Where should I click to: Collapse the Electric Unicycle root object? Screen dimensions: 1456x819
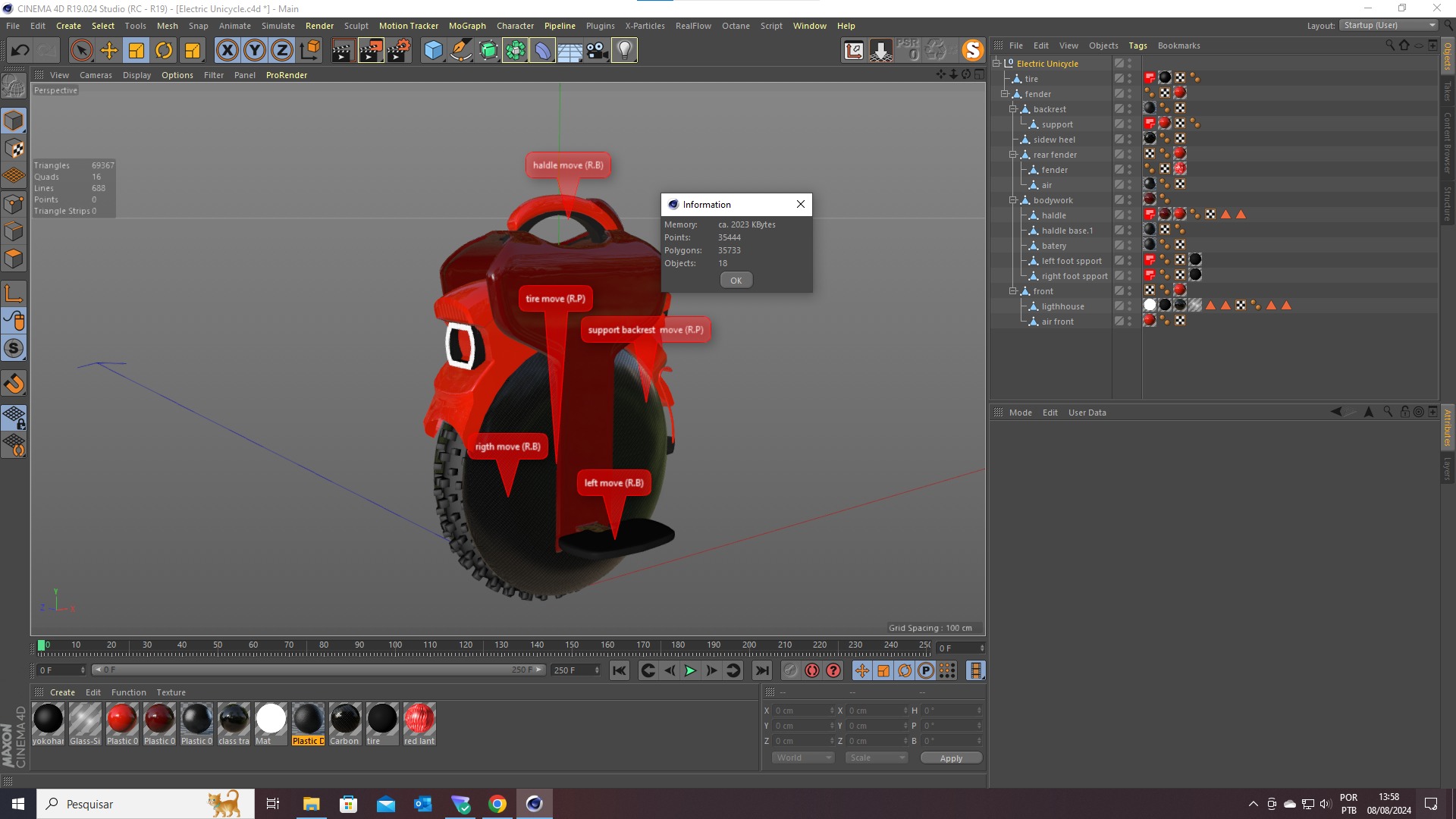(x=996, y=64)
